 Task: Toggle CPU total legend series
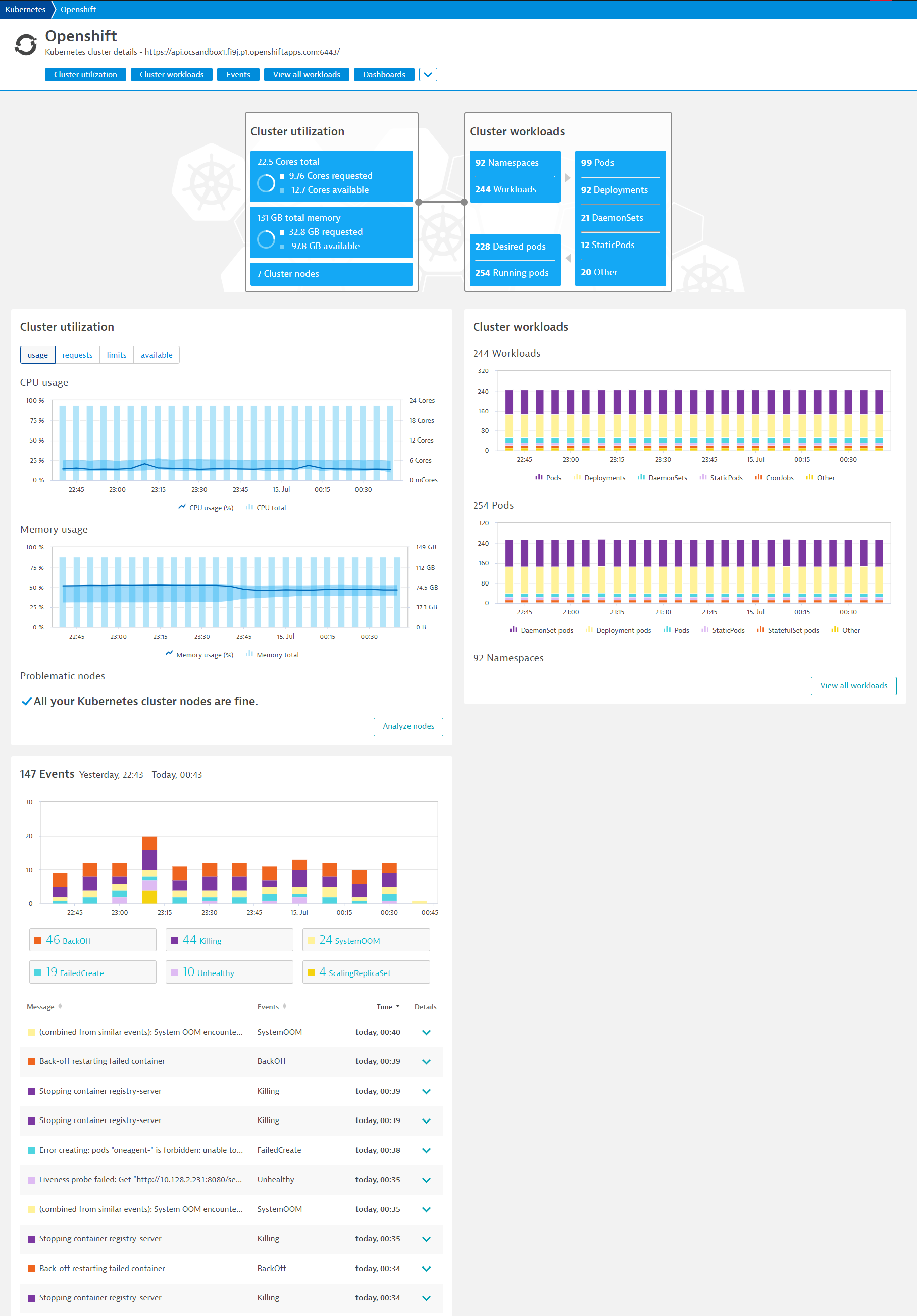266,507
